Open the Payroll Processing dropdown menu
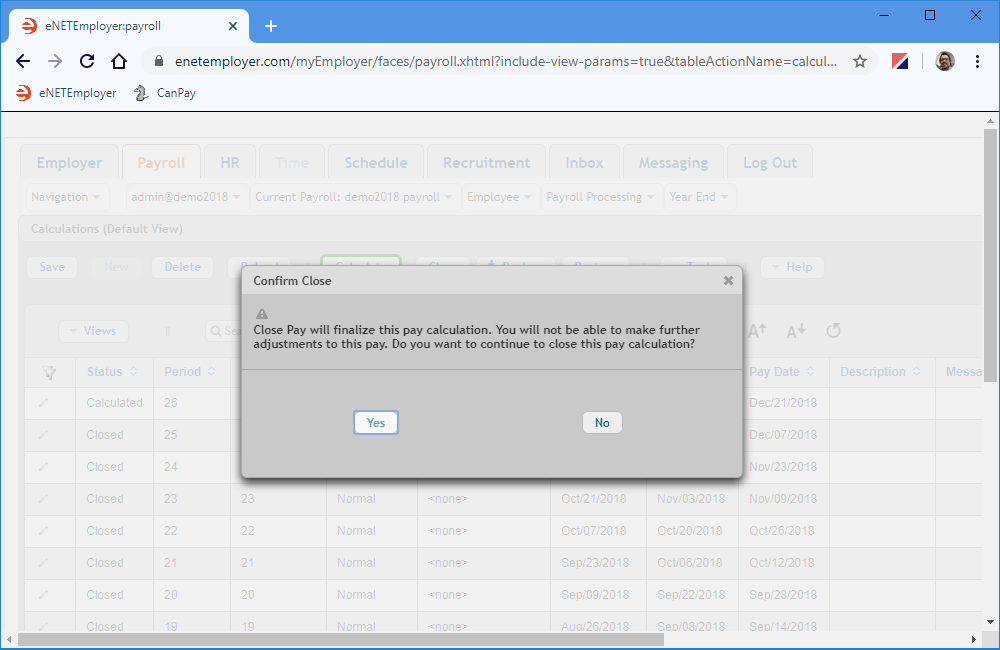Image resolution: width=1000 pixels, height=650 pixels. click(x=600, y=197)
